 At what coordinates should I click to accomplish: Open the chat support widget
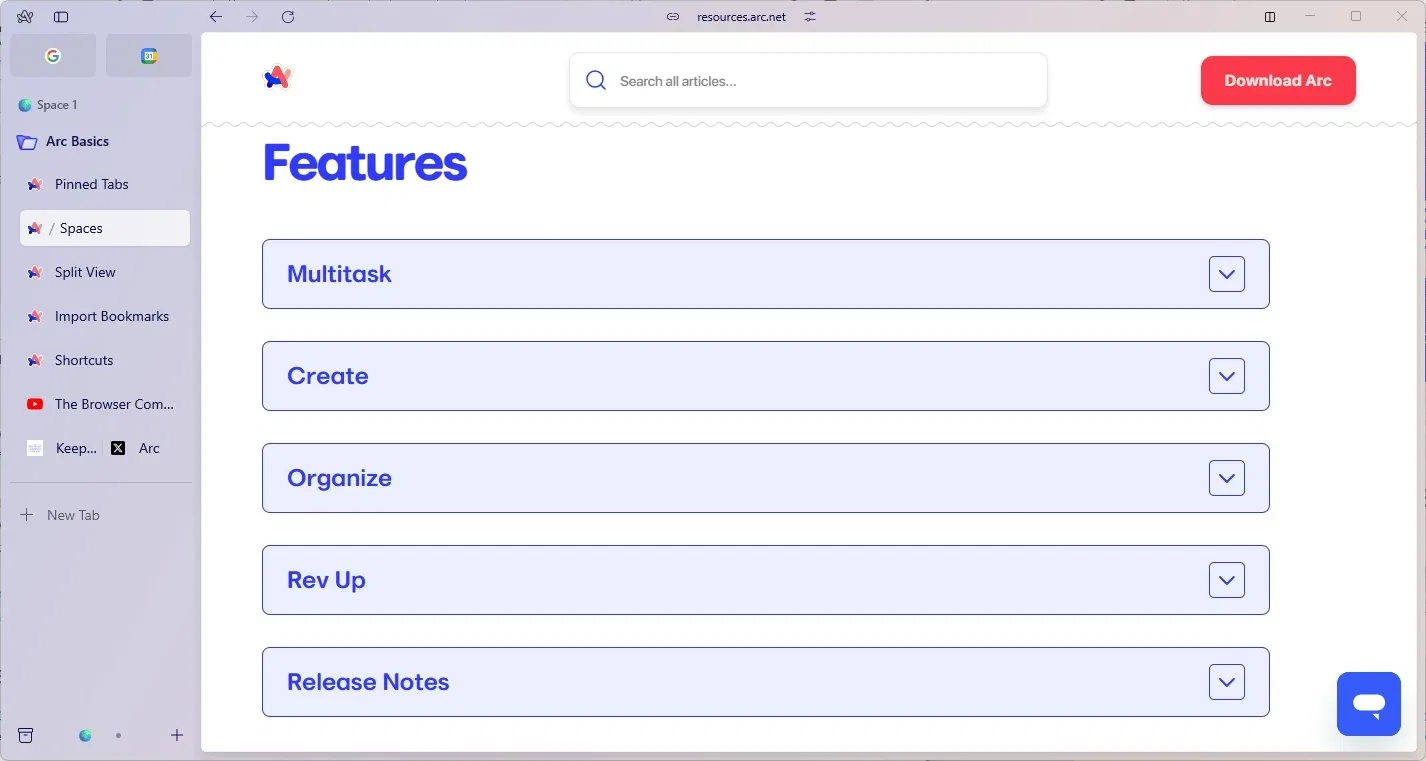1368,704
